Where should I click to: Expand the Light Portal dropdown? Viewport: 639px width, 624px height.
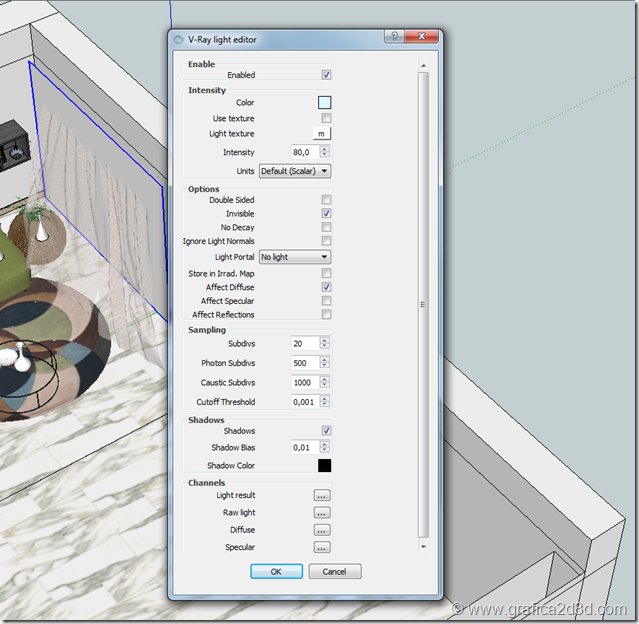295,257
